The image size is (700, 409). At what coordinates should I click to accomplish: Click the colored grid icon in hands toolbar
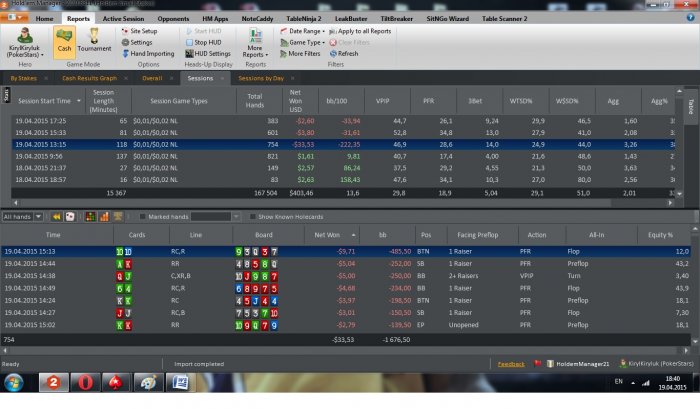click(x=91, y=217)
